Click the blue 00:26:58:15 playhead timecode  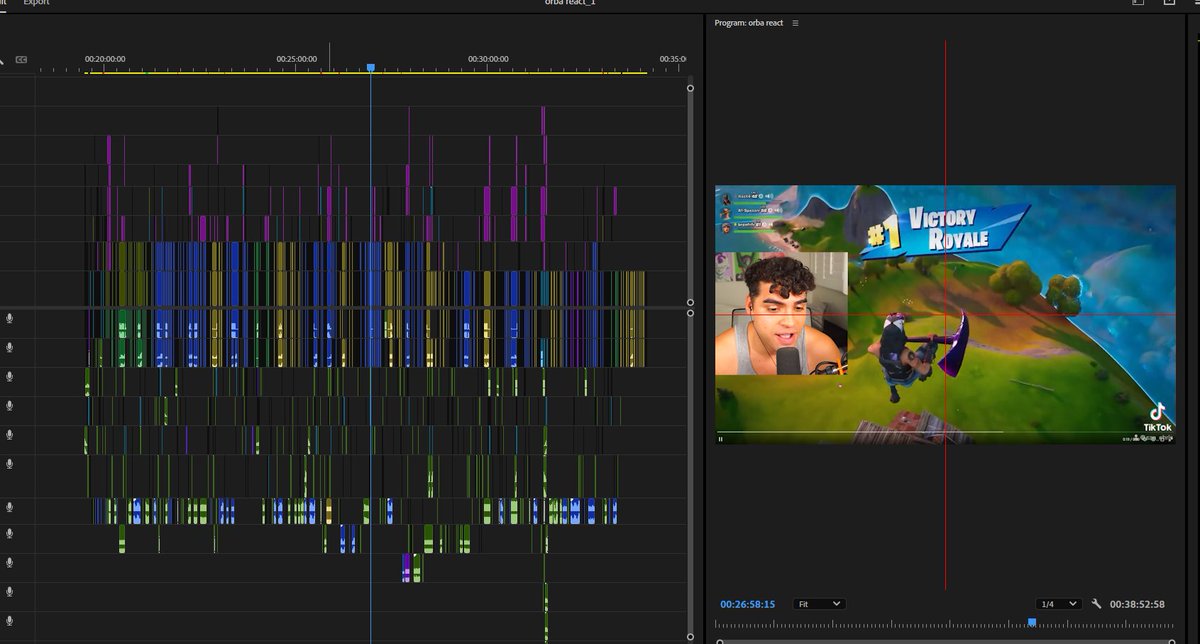click(747, 604)
